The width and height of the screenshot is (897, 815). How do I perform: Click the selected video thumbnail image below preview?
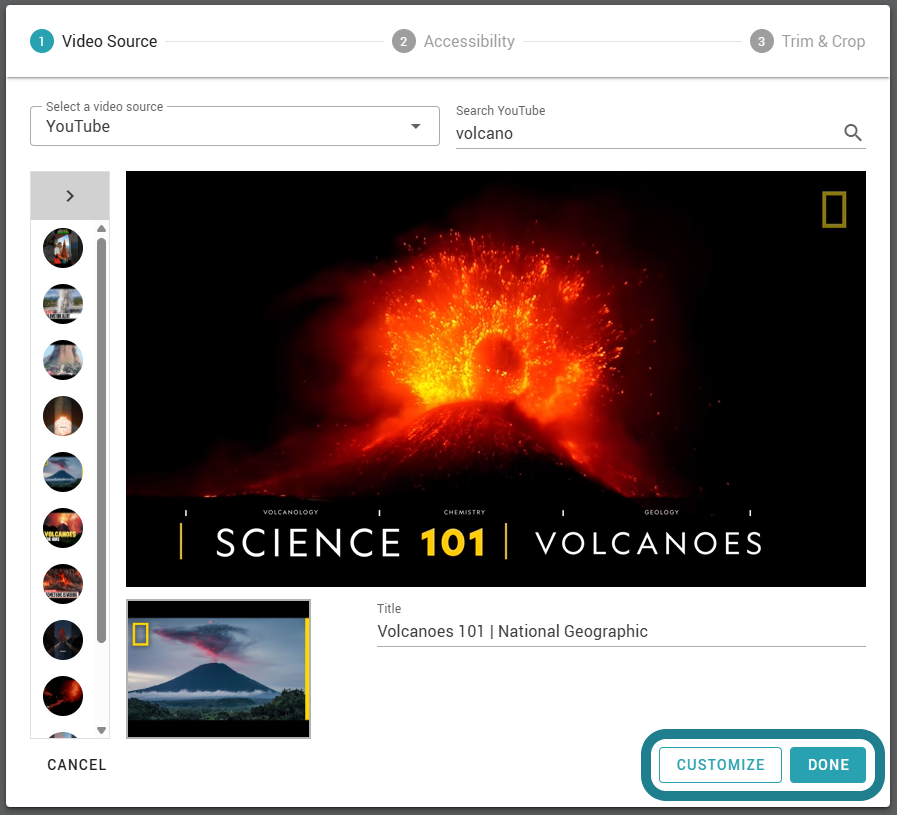click(x=218, y=669)
